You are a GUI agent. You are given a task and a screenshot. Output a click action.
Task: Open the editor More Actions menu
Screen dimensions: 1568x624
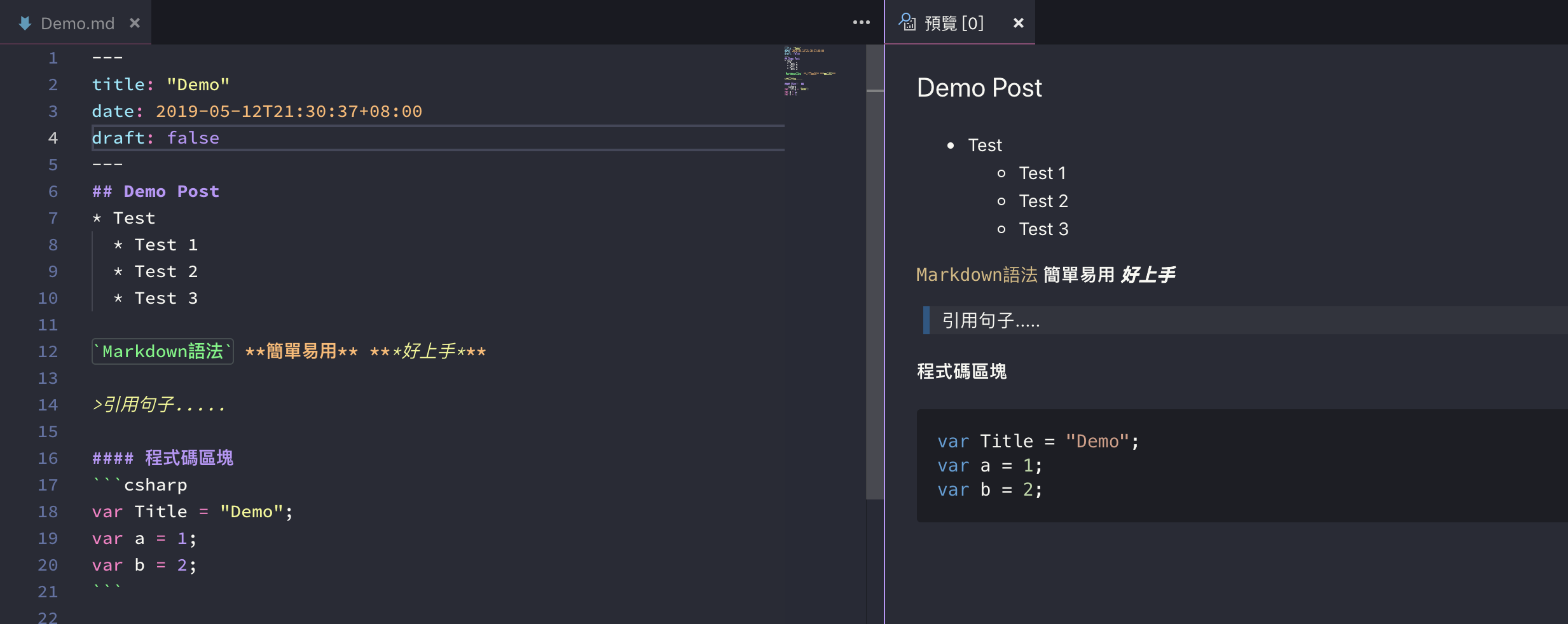861,22
